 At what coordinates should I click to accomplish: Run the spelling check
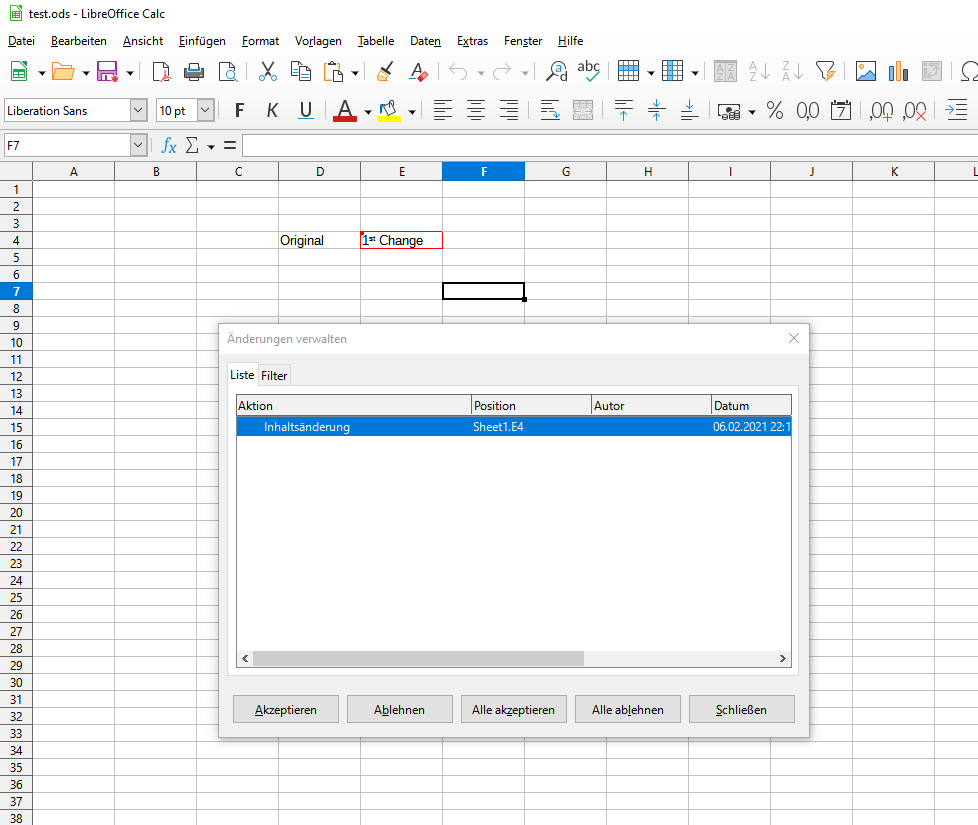coord(589,70)
